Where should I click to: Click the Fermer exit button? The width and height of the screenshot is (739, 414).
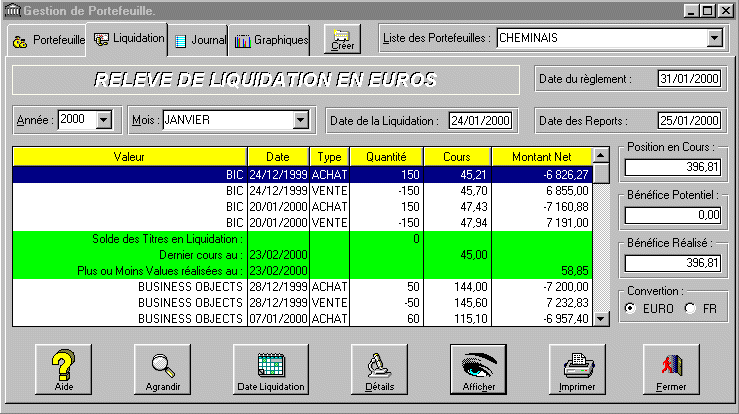click(x=671, y=369)
